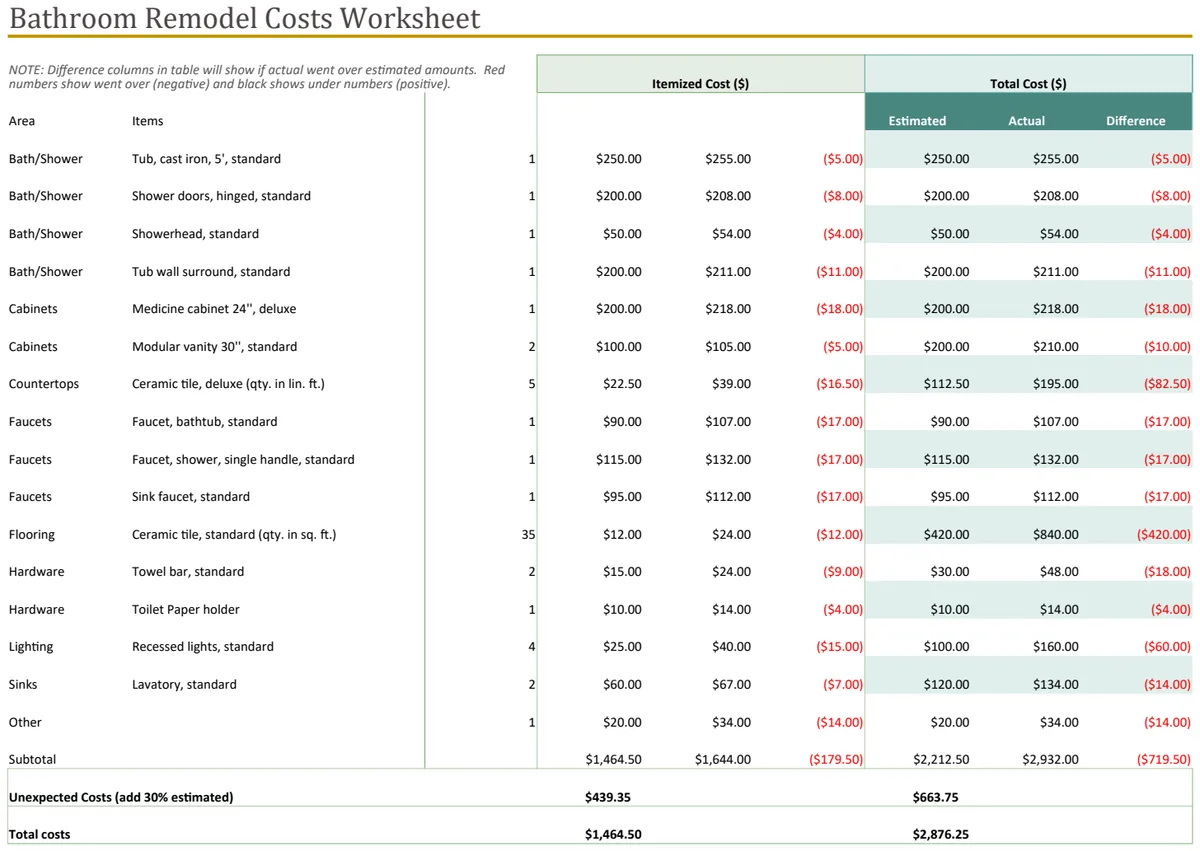Click grand total value $2,876.25
This screenshot has width=1200, height=851.
[941, 835]
